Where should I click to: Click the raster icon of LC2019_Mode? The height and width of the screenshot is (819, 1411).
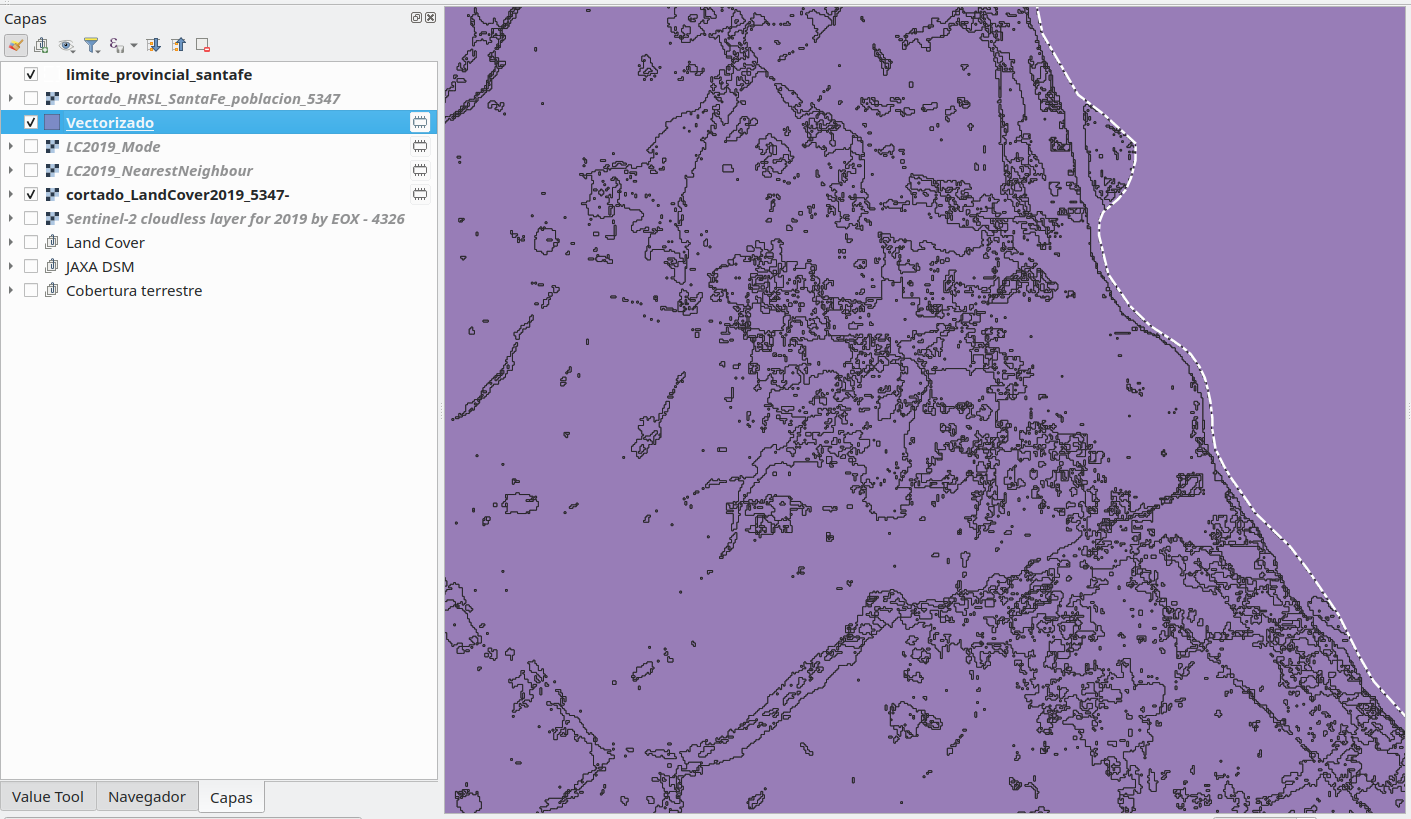click(x=52, y=146)
